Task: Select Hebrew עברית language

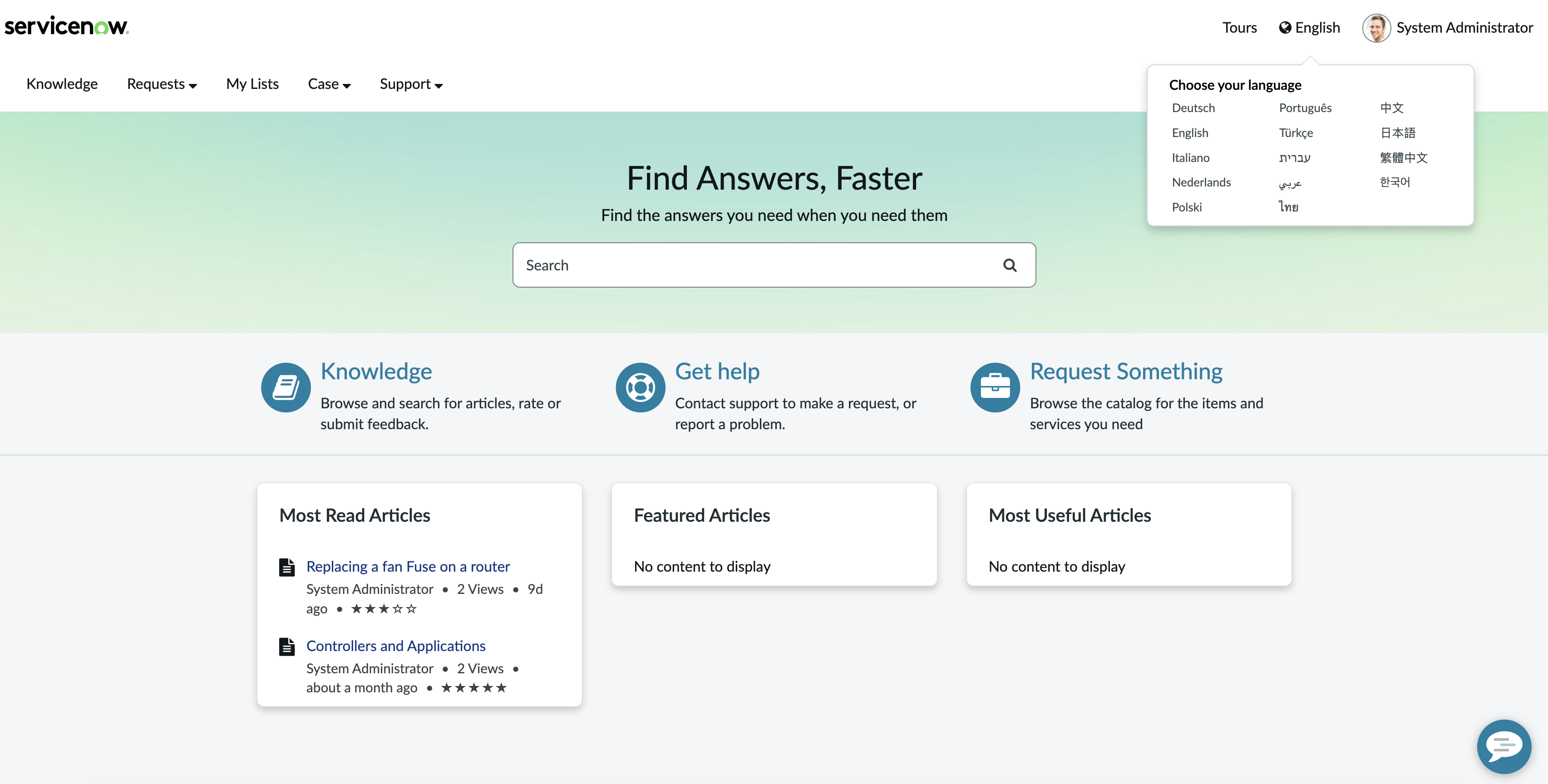Action: point(1294,158)
